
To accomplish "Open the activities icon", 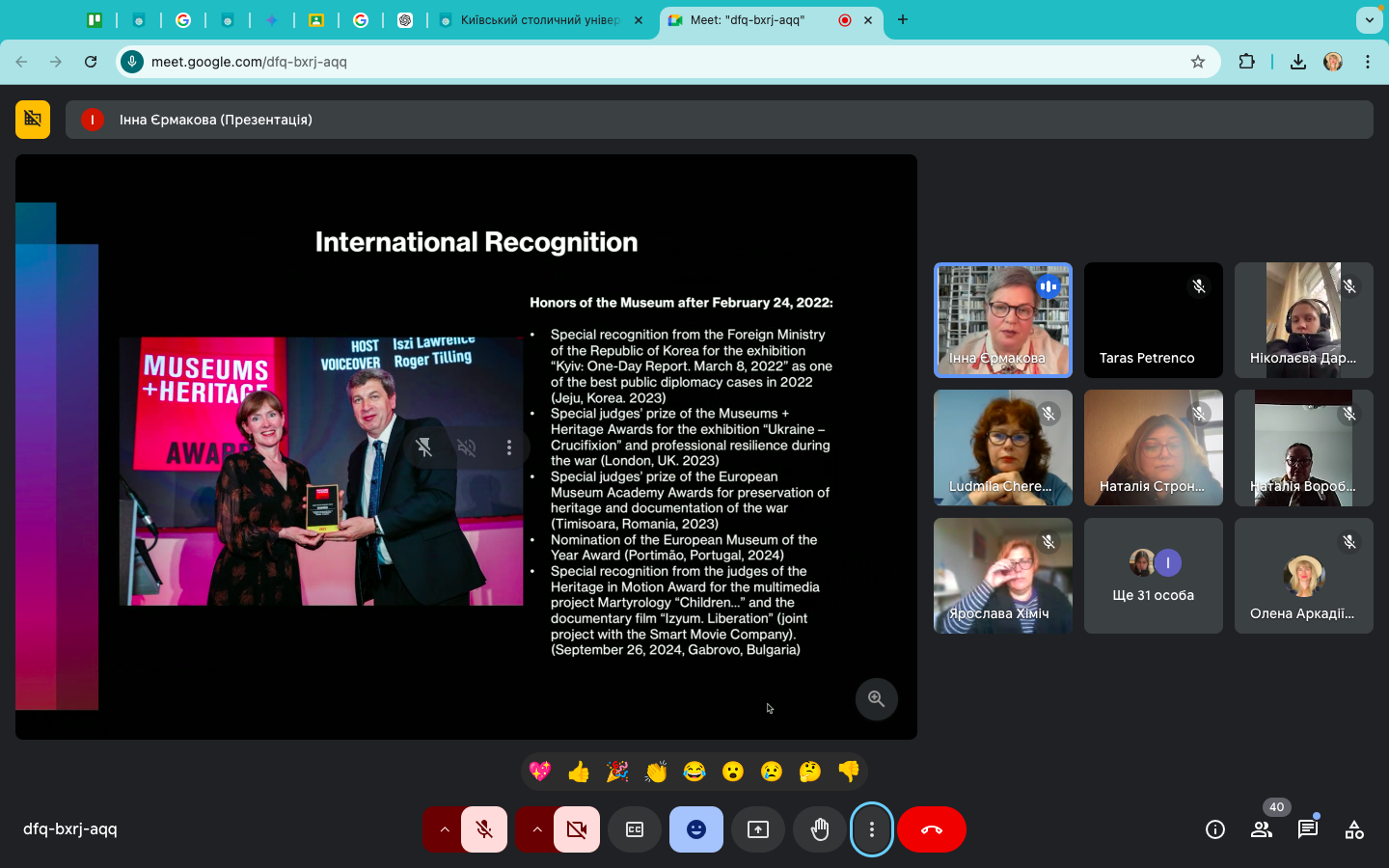I will pyautogui.click(x=1354, y=829).
